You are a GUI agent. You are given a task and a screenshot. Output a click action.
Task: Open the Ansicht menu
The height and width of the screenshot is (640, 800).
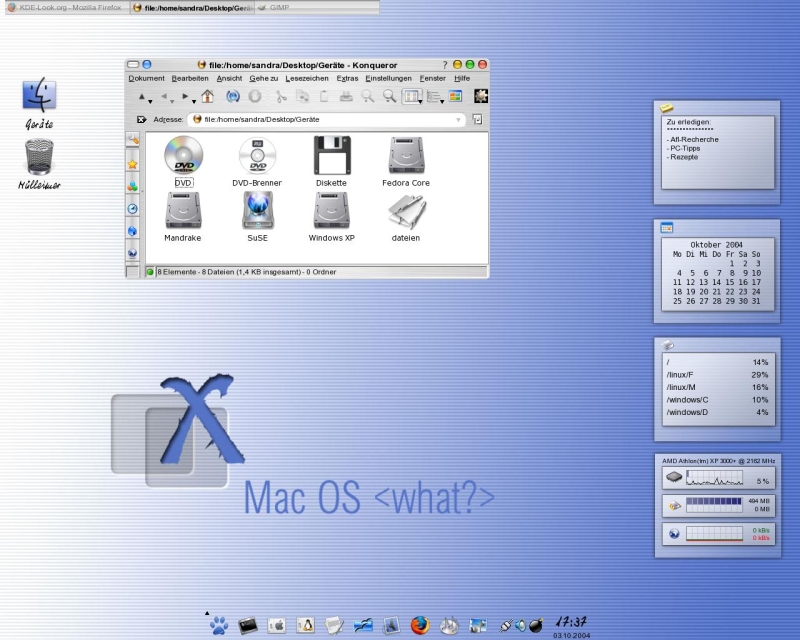tap(229, 78)
